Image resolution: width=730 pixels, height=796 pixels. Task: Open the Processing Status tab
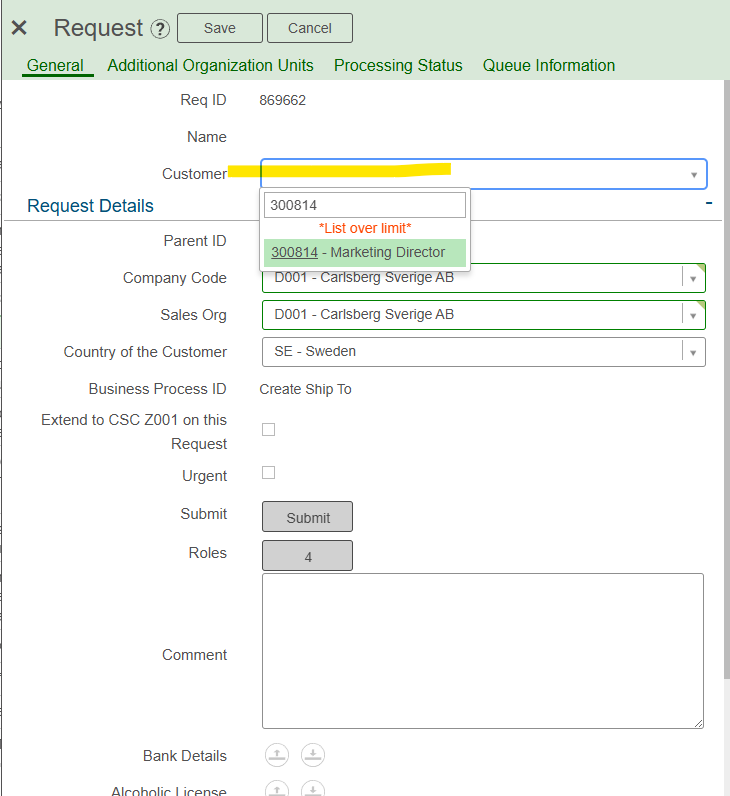point(398,66)
